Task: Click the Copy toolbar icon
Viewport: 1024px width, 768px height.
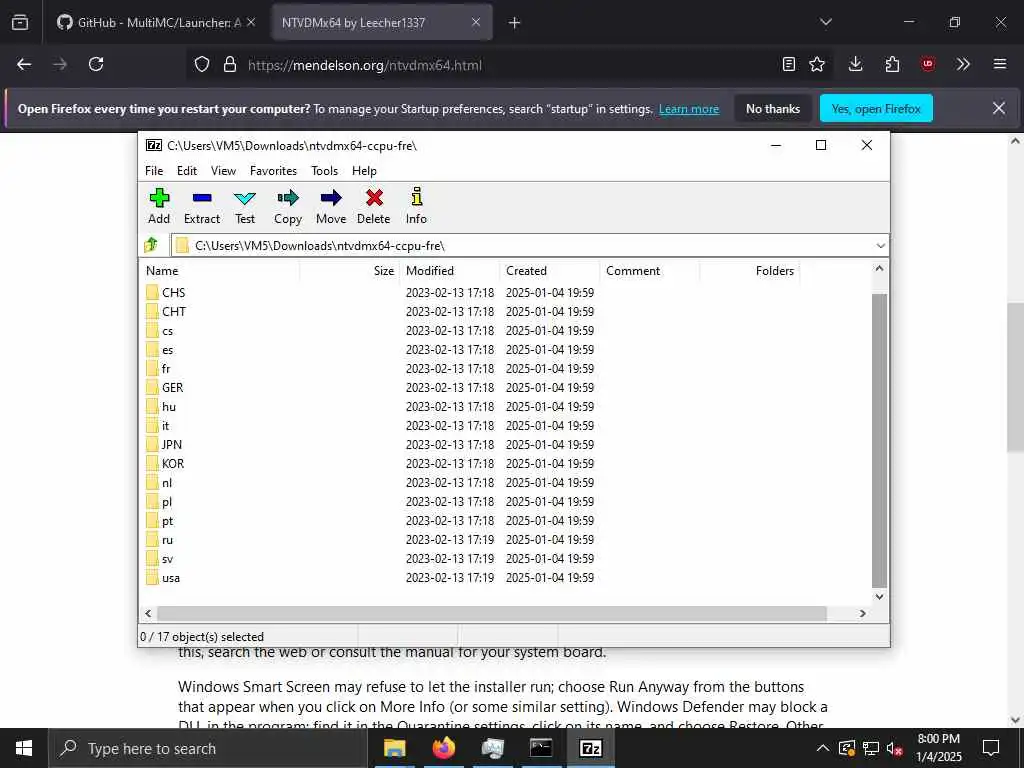Action: click(288, 206)
